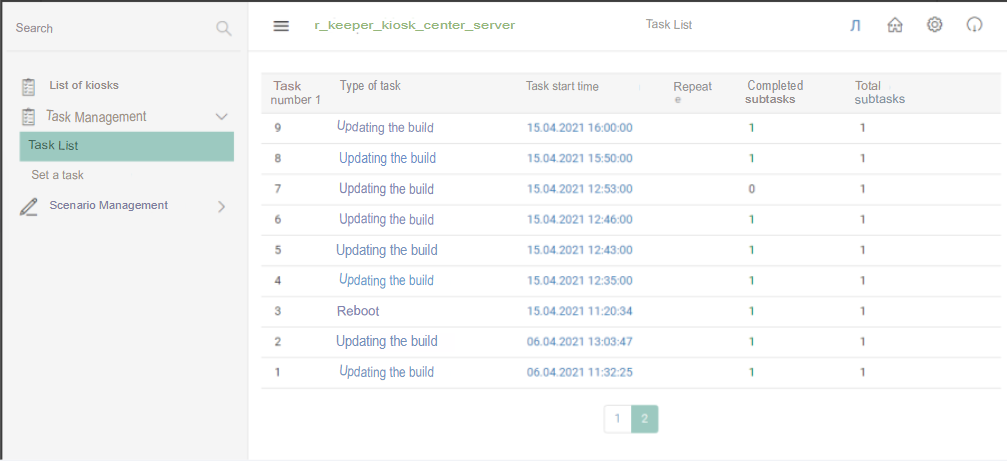The image size is (1007, 461).
Task: Select Task List in the sidebar
Action: tap(126, 146)
